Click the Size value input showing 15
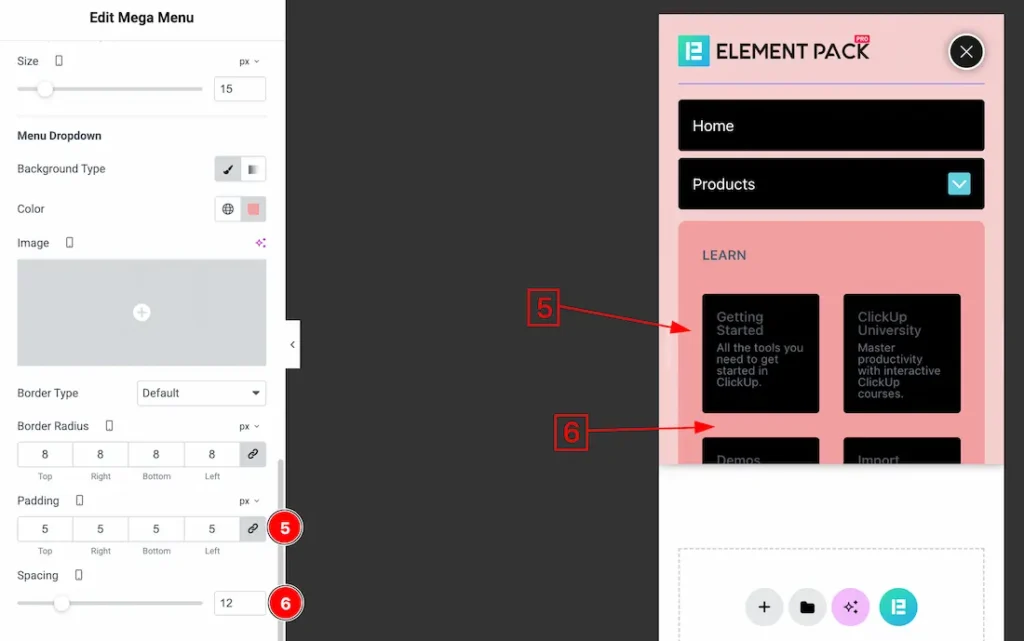 point(240,88)
